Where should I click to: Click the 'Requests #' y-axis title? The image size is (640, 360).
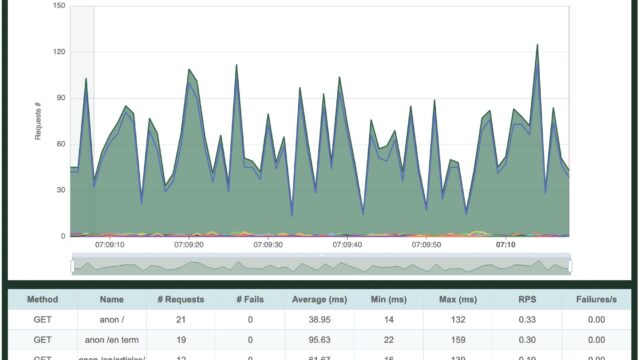[x=38, y=121]
